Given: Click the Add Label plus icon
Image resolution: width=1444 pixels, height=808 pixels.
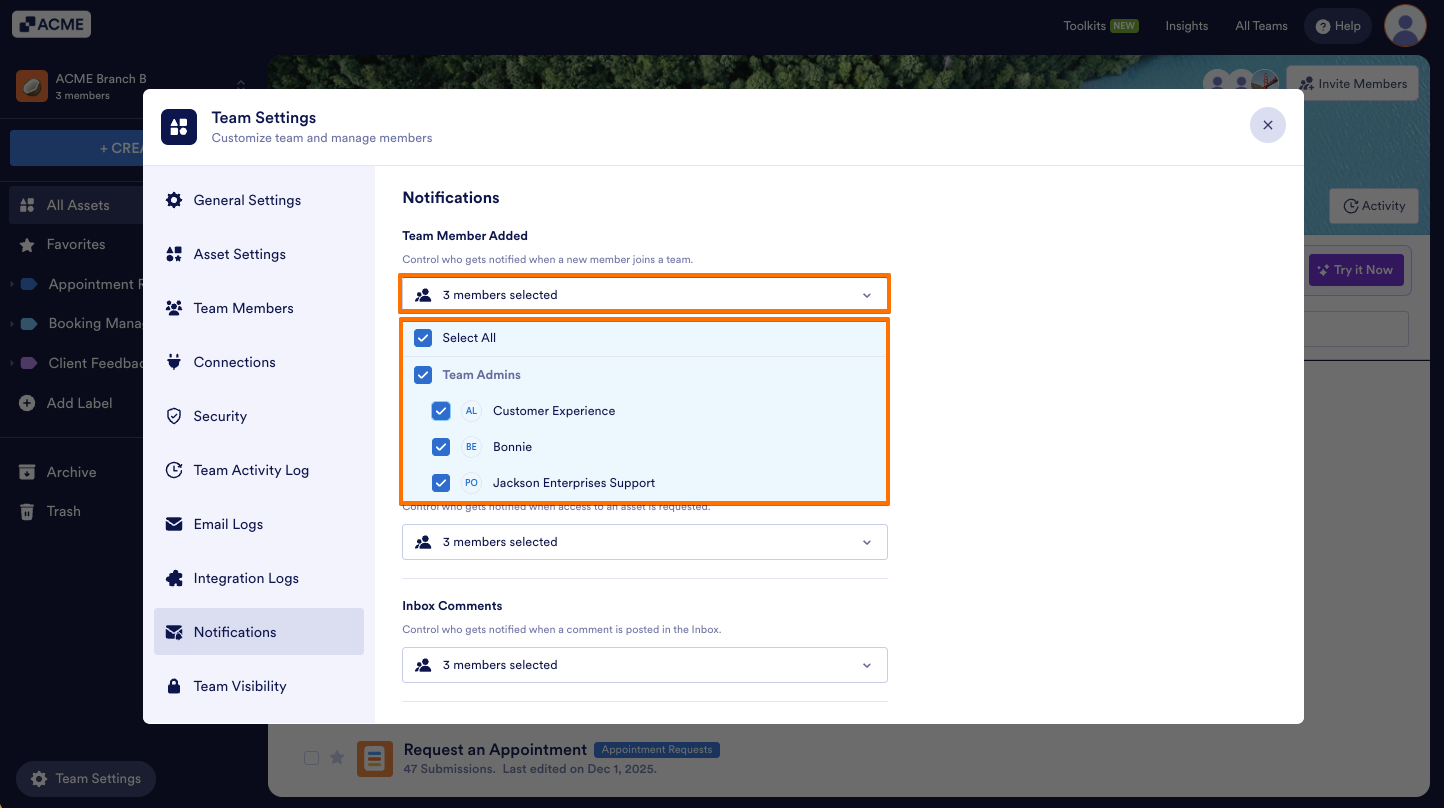Looking at the screenshot, I should click(x=27, y=403).
